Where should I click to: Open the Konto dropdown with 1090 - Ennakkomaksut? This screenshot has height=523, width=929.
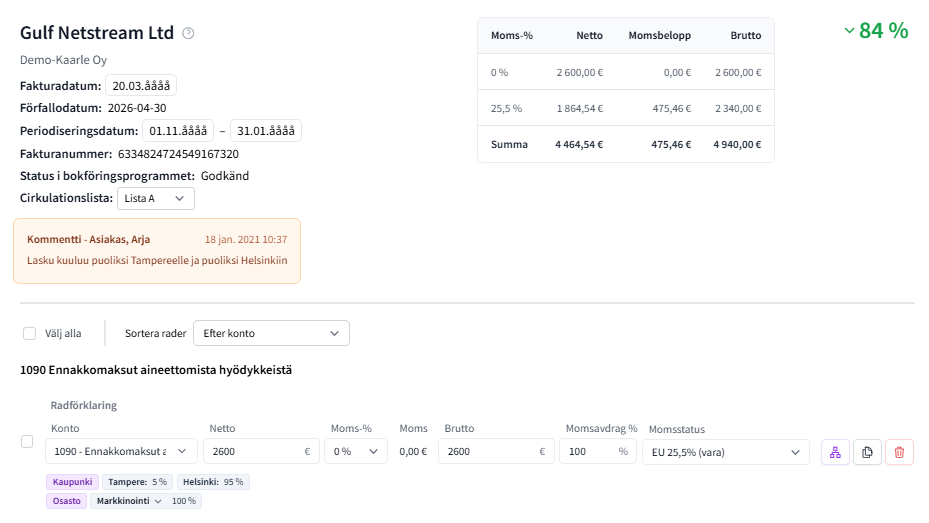(123, 452)
